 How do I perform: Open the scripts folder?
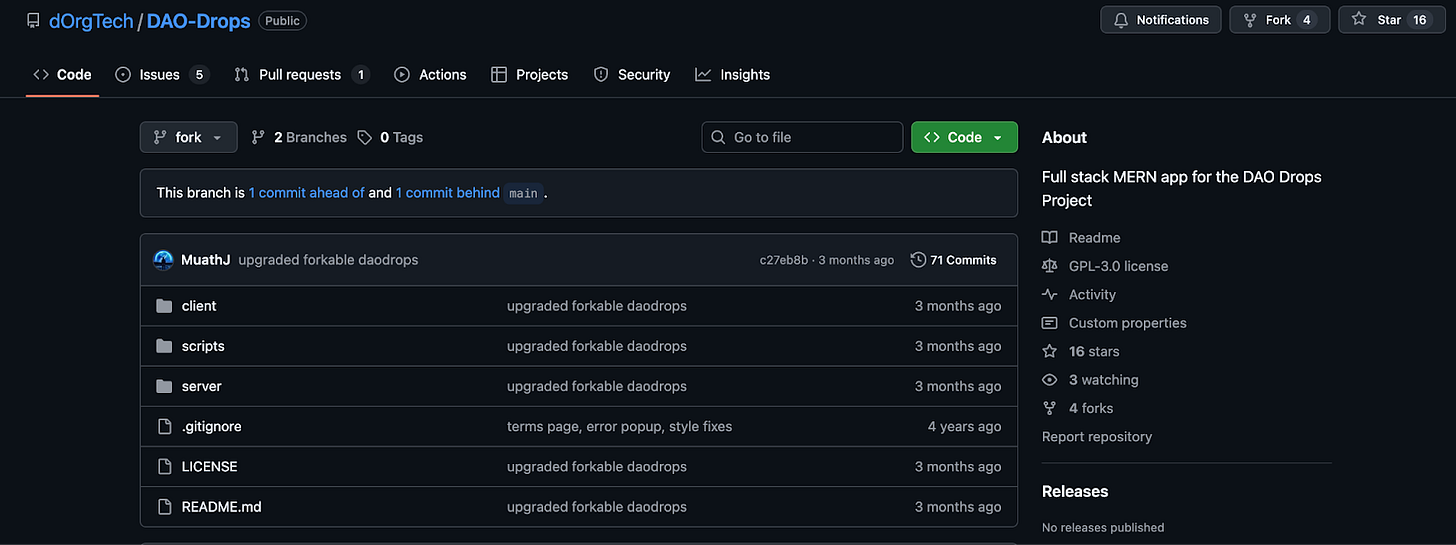pyautogui.click(x=203, y=346)
